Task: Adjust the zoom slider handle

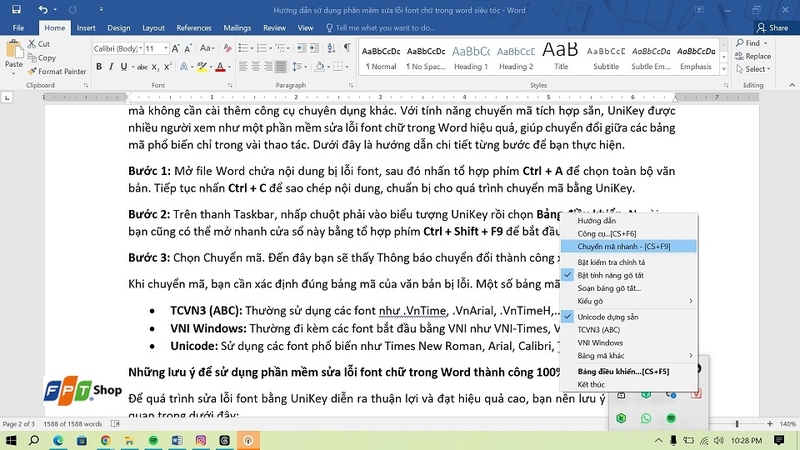Action: coord(737,423)
